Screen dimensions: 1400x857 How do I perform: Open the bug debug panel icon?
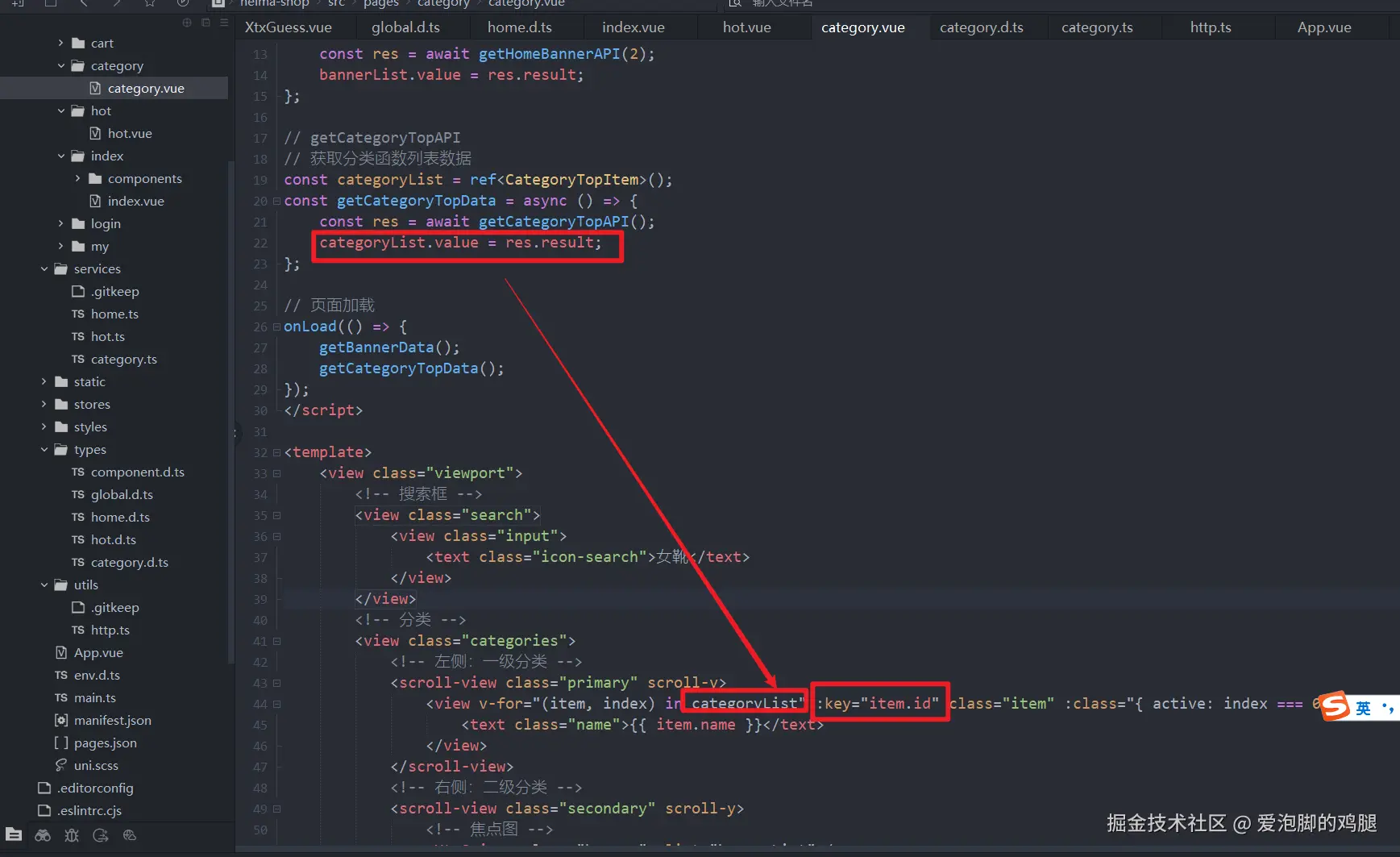(x=72, y=835)
